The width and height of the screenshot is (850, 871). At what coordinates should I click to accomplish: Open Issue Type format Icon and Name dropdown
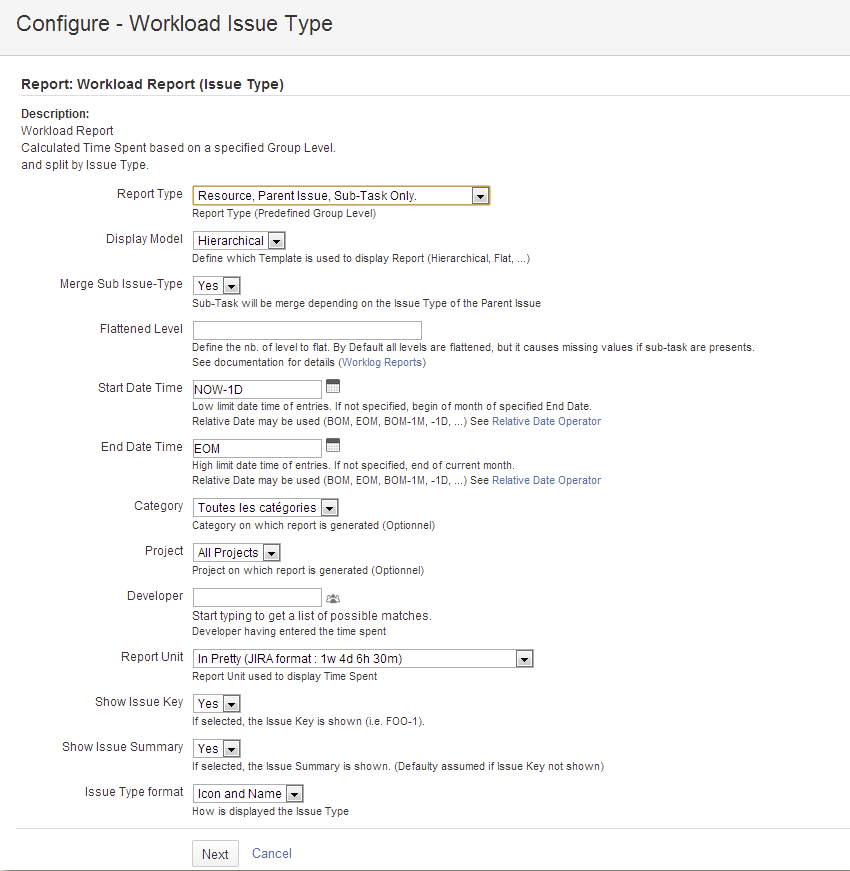tap(248, 794)
